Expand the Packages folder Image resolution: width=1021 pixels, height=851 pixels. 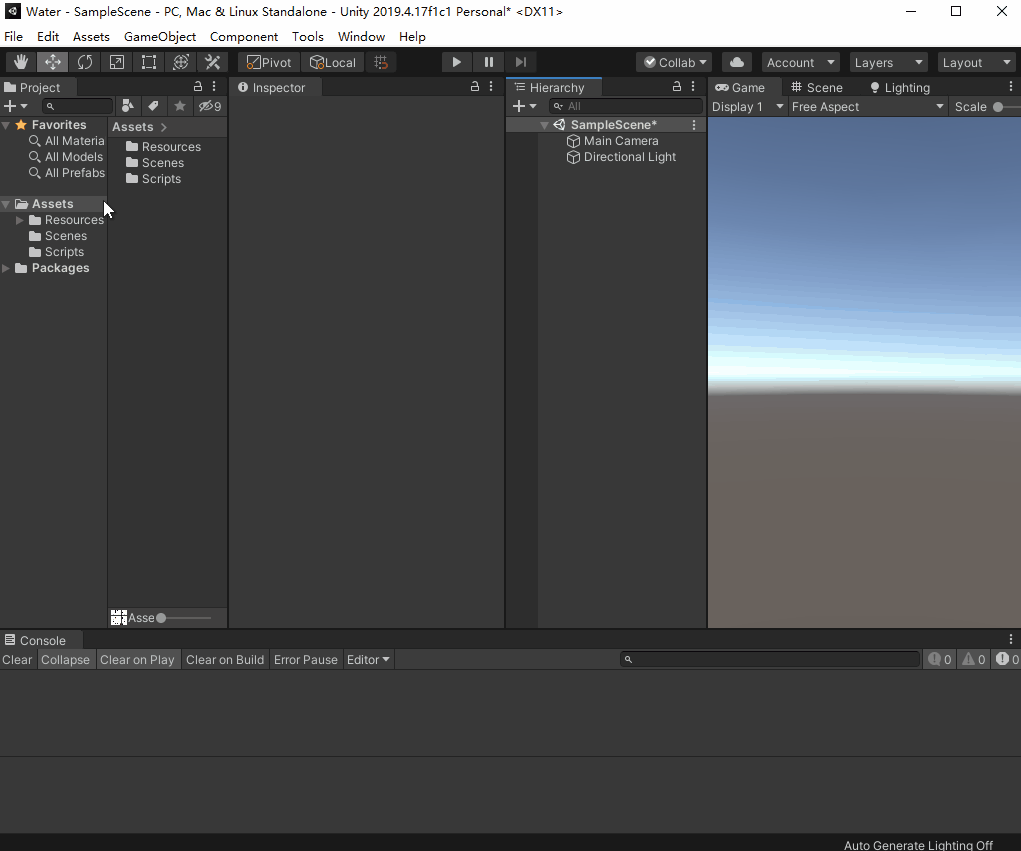click(6, 268)
